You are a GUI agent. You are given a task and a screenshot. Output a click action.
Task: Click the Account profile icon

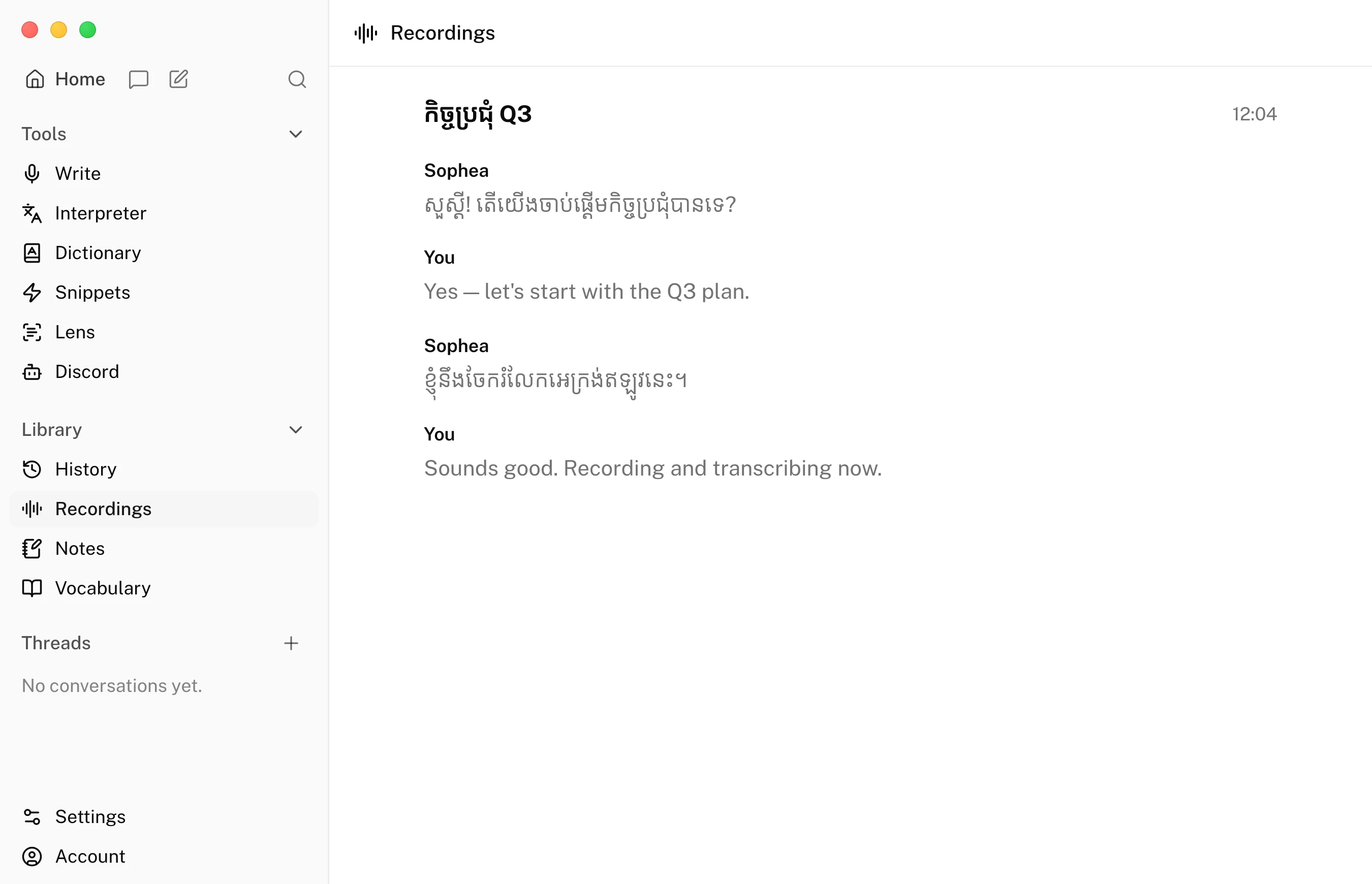[x=32, y=856]
